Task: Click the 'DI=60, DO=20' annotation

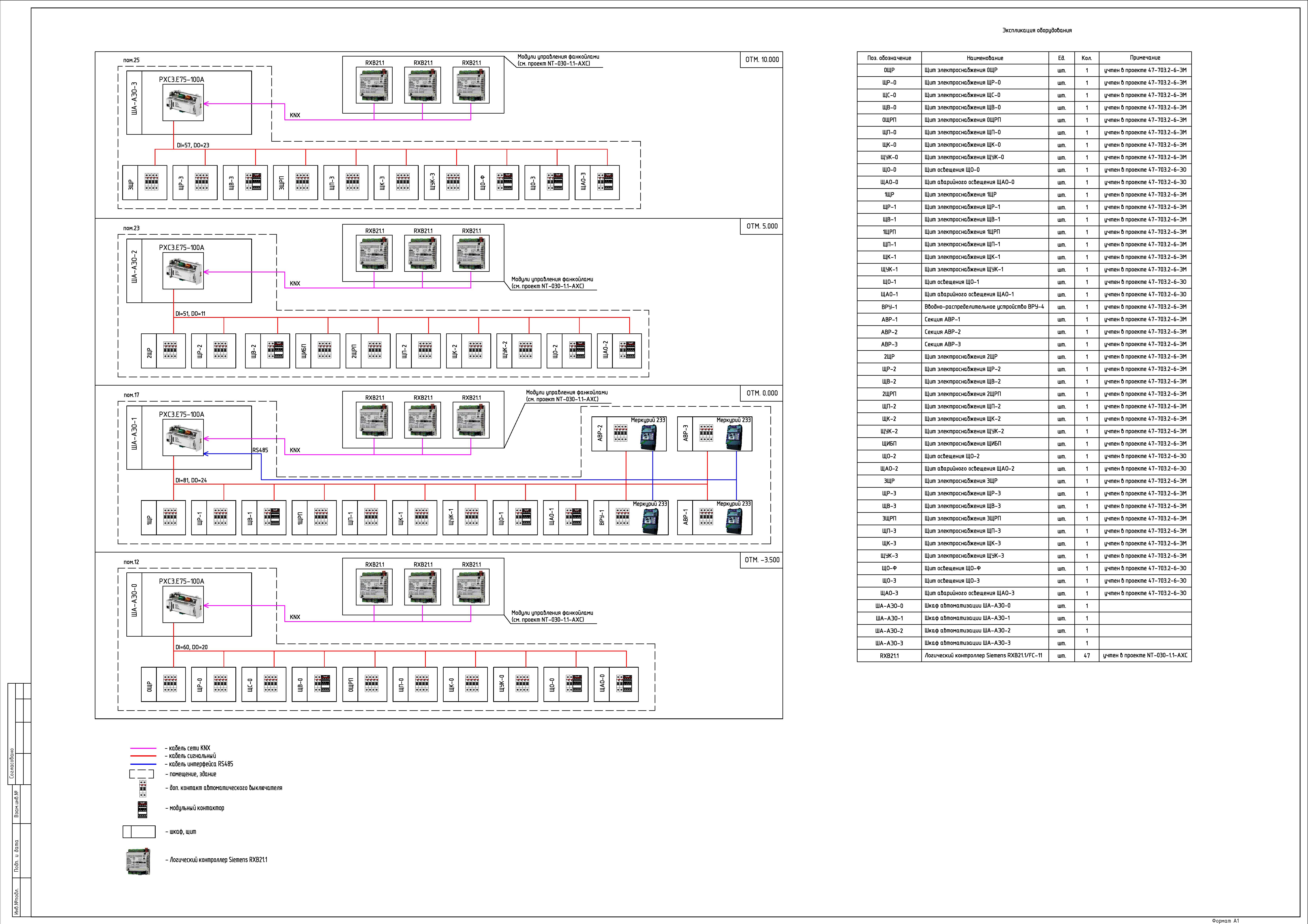Action: point(191,647)
